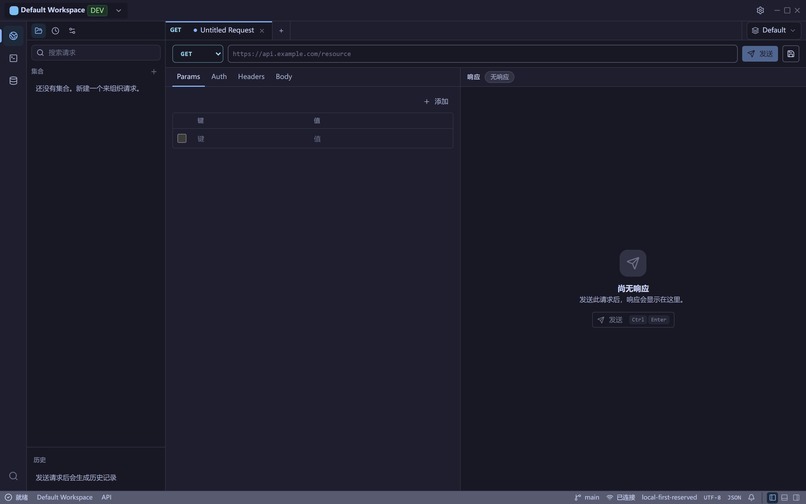Click the 历史 history section header
Viewport: 806px width, 504px height.
(x=40, y=460)
